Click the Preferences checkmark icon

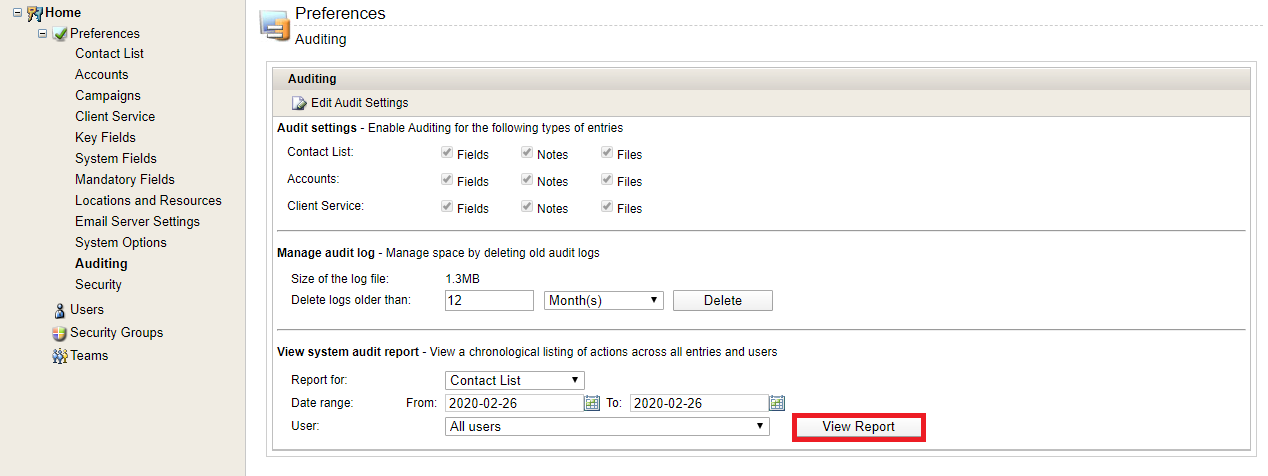(60, 33)
